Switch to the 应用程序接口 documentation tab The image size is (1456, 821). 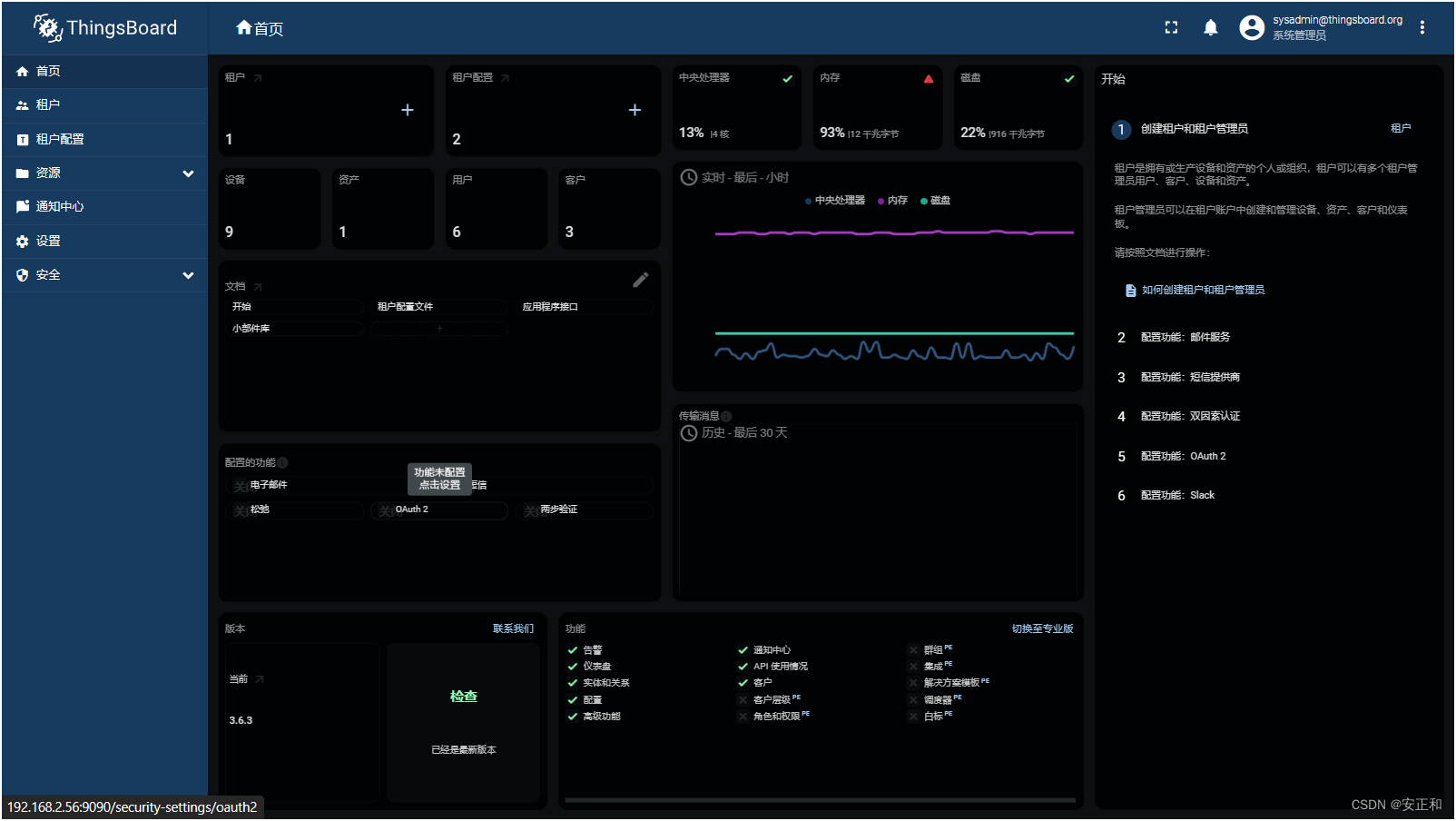click(585, 307)
